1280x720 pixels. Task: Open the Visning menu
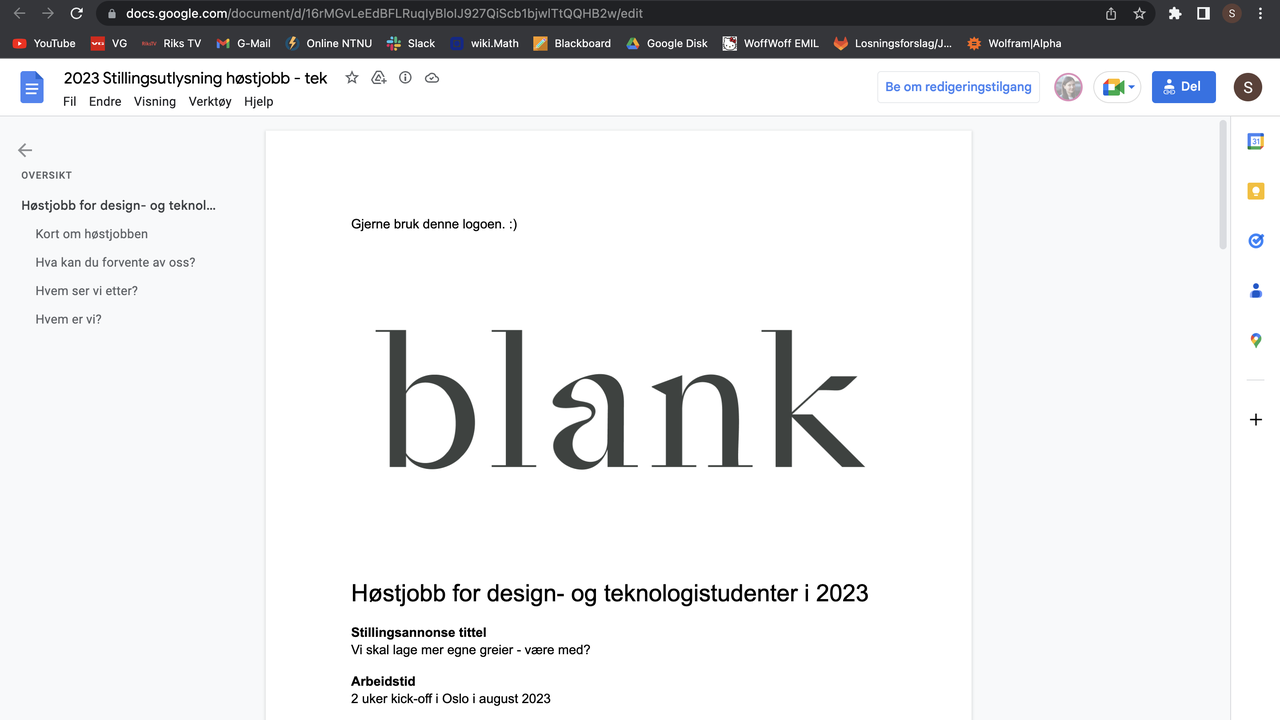click(x=155, y=101)
